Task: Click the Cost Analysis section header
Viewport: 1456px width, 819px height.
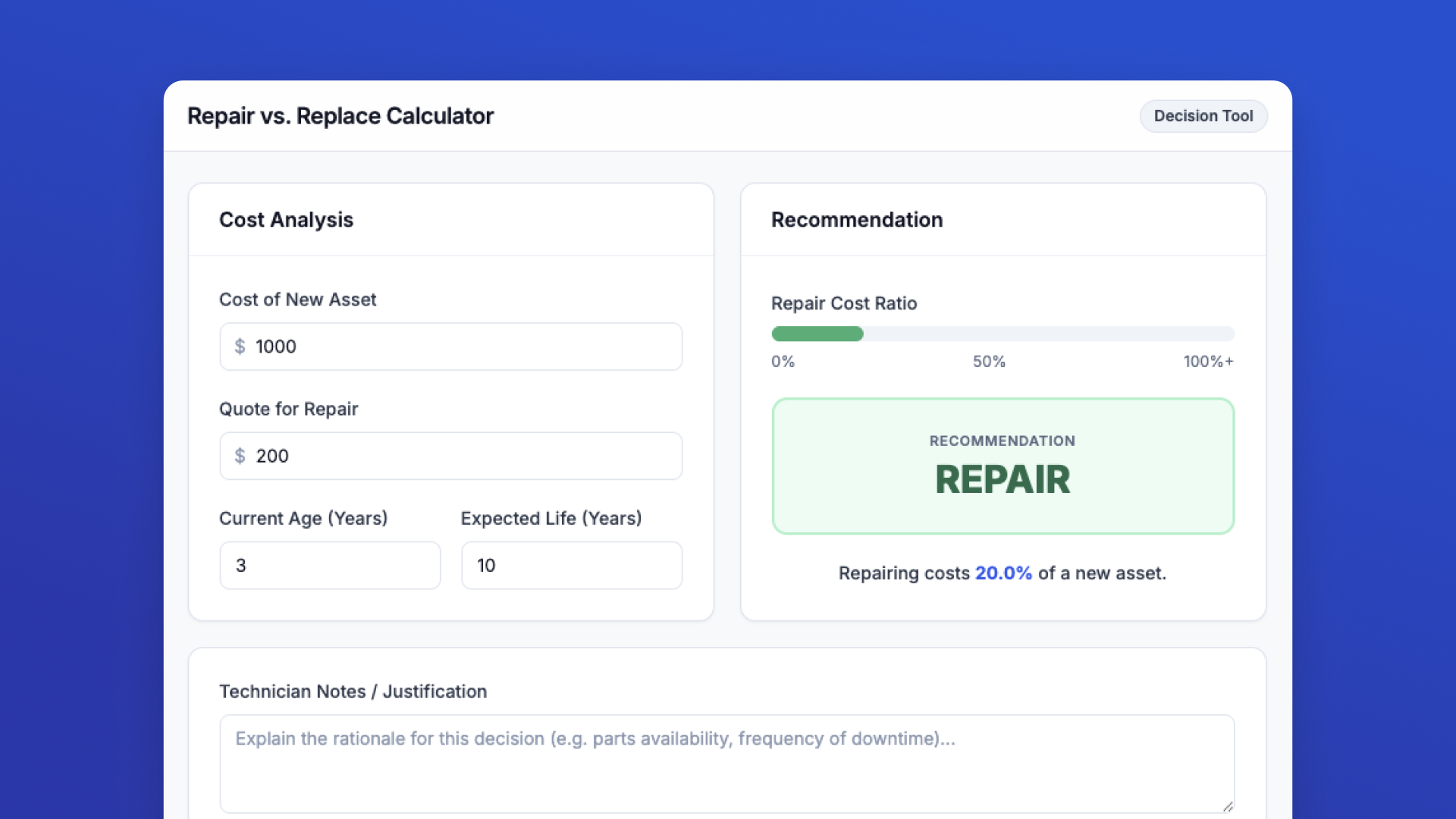Action: tap(286, 220)
